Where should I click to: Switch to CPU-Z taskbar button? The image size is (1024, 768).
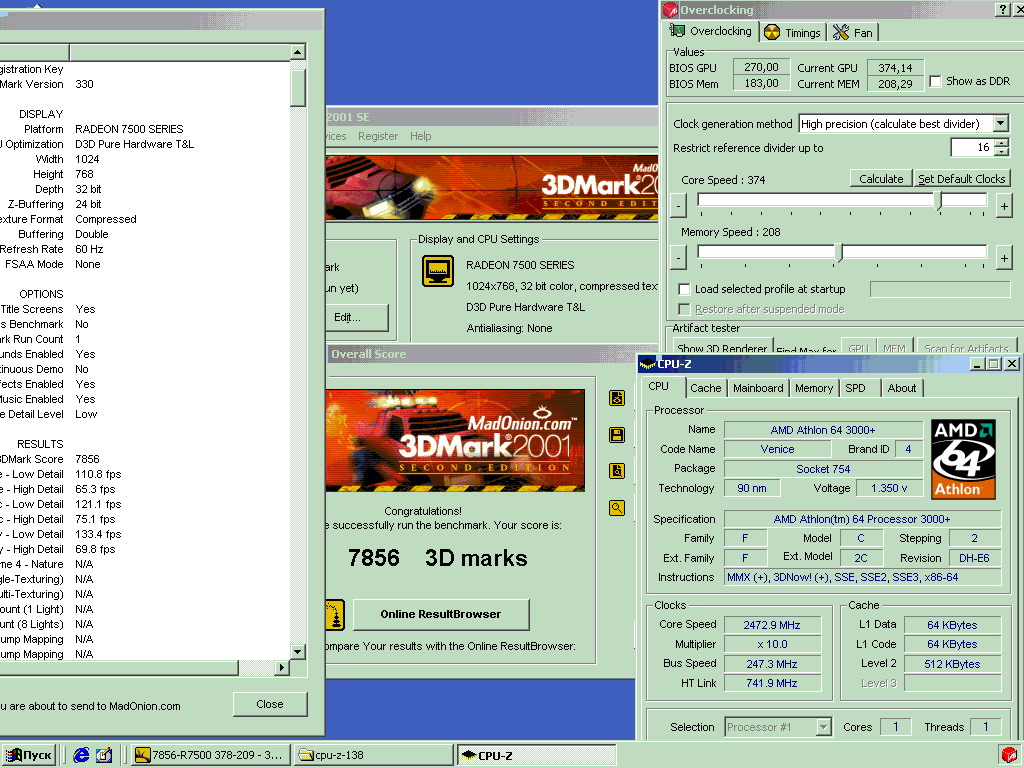click(536, 755)
